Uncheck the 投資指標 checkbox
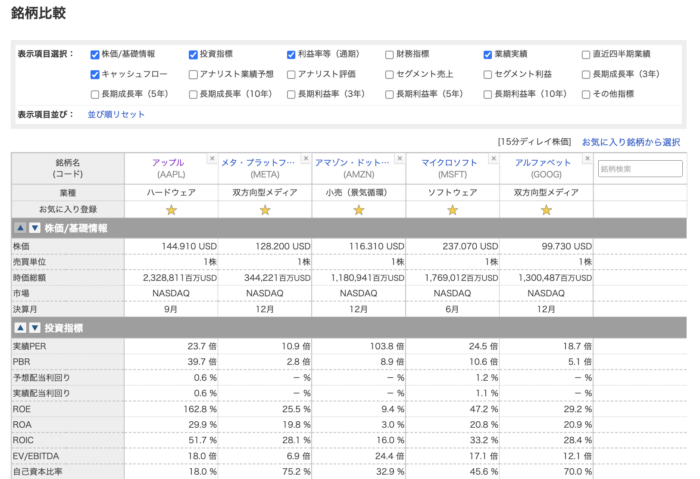Screen dimensions: 700x479 tap(193, 54)
